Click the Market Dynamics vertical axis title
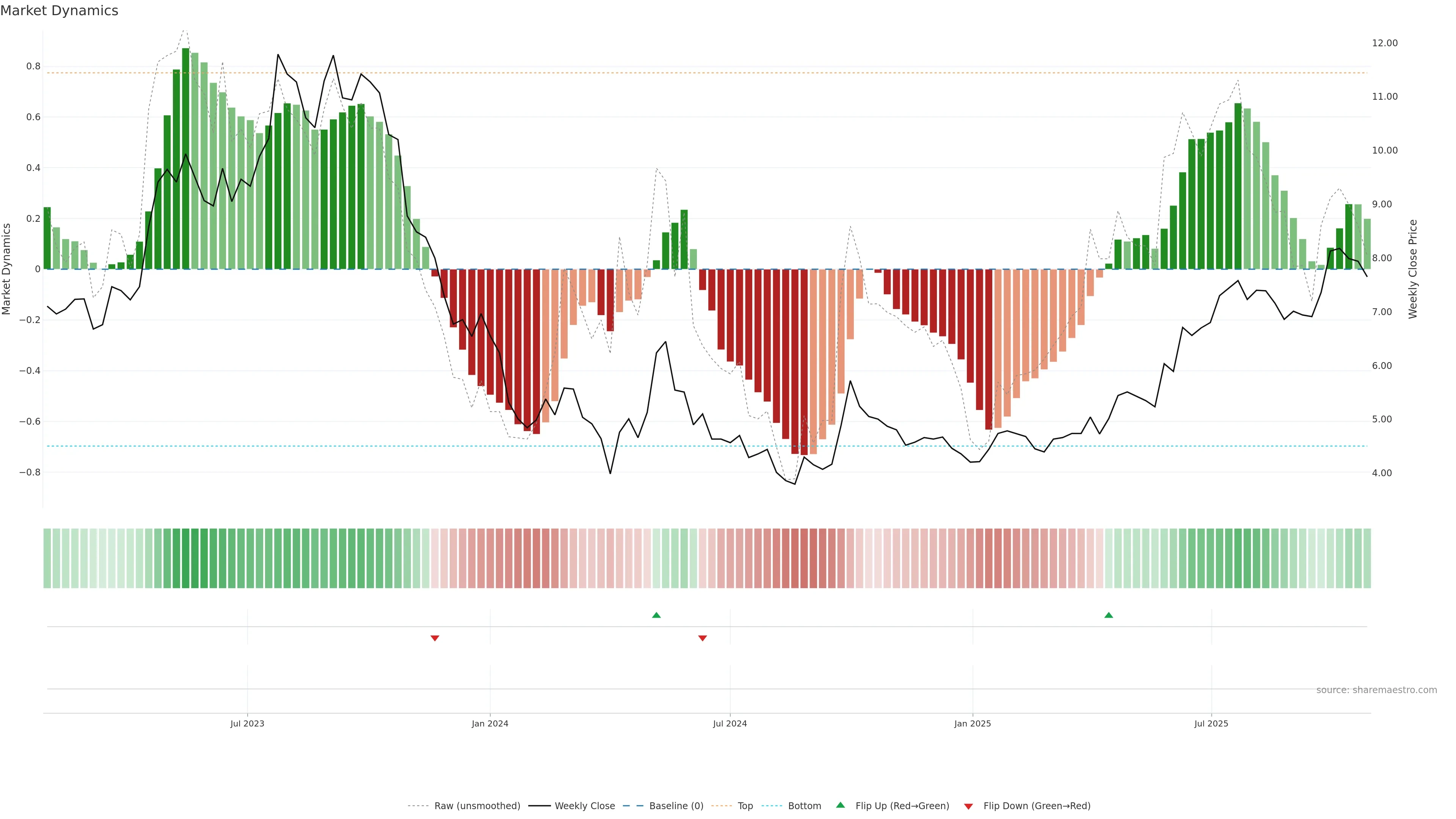This screenshot has width=1456, height=819. (x=7, y=269)
